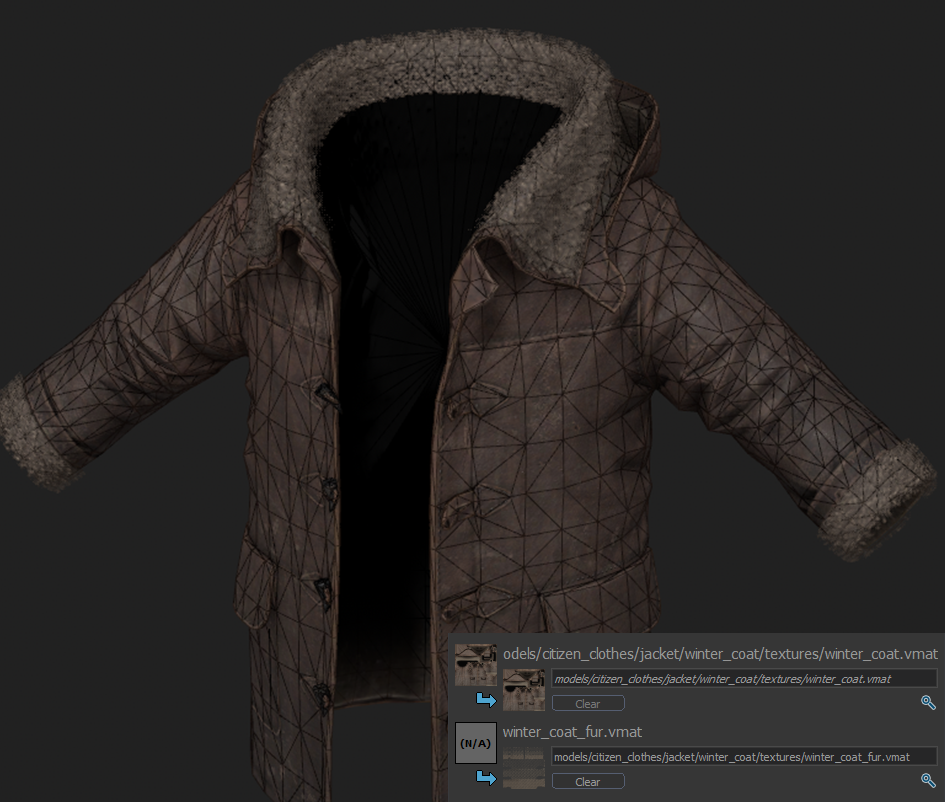Click the winter_coat.vmat material title text

(720, 654)
